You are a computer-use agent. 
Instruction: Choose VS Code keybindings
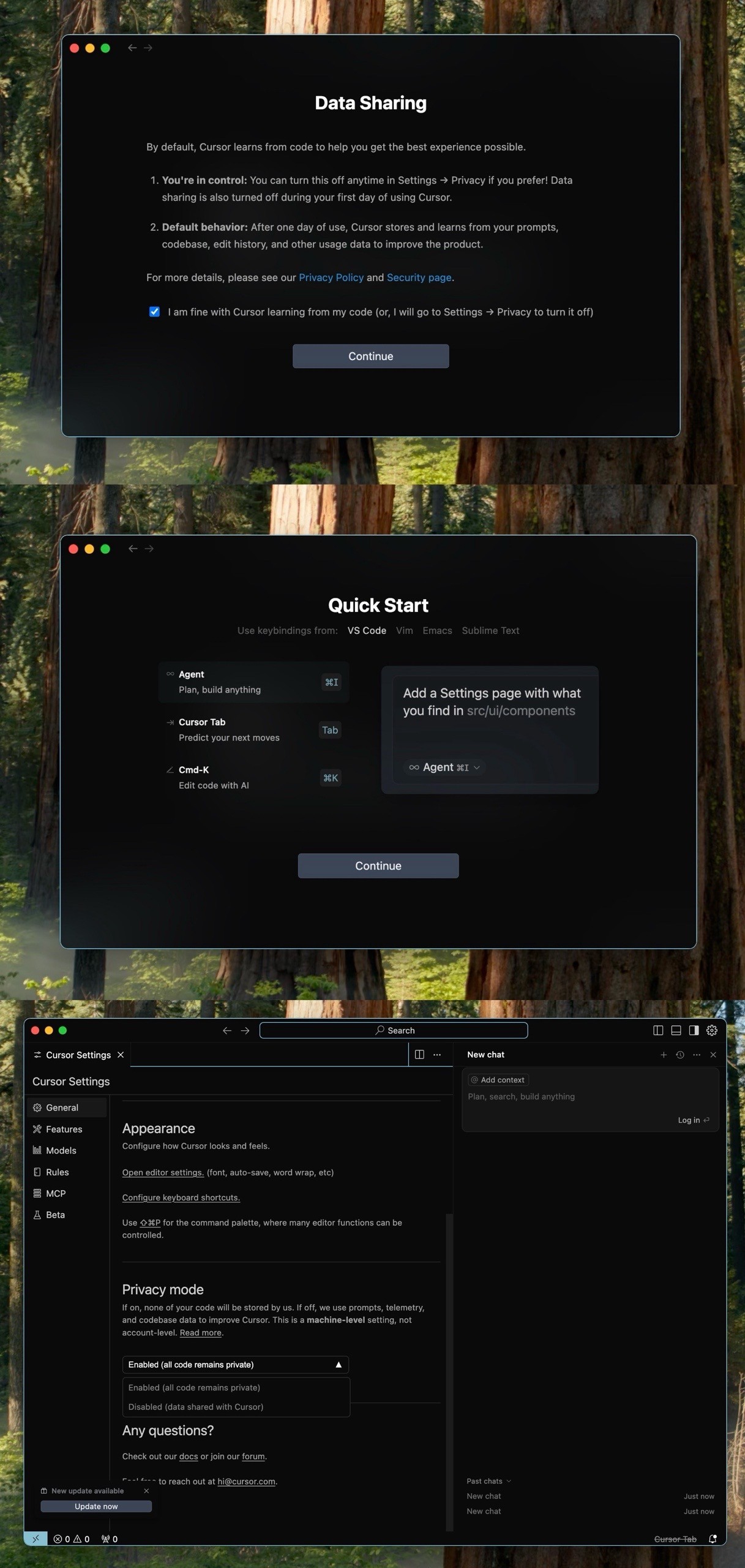click(x=367, y=630)
